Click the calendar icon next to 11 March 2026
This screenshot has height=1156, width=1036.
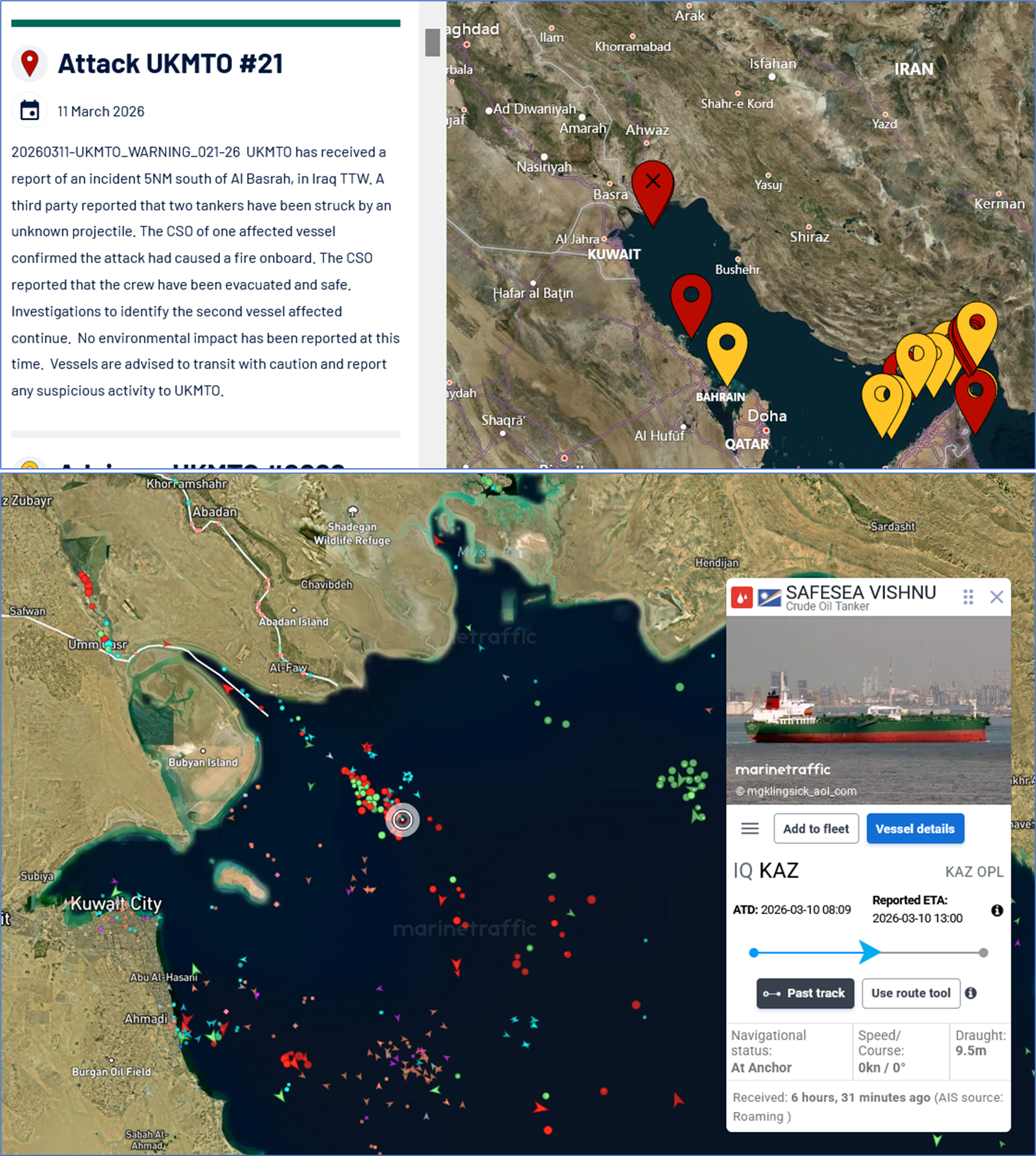(29, 110)
